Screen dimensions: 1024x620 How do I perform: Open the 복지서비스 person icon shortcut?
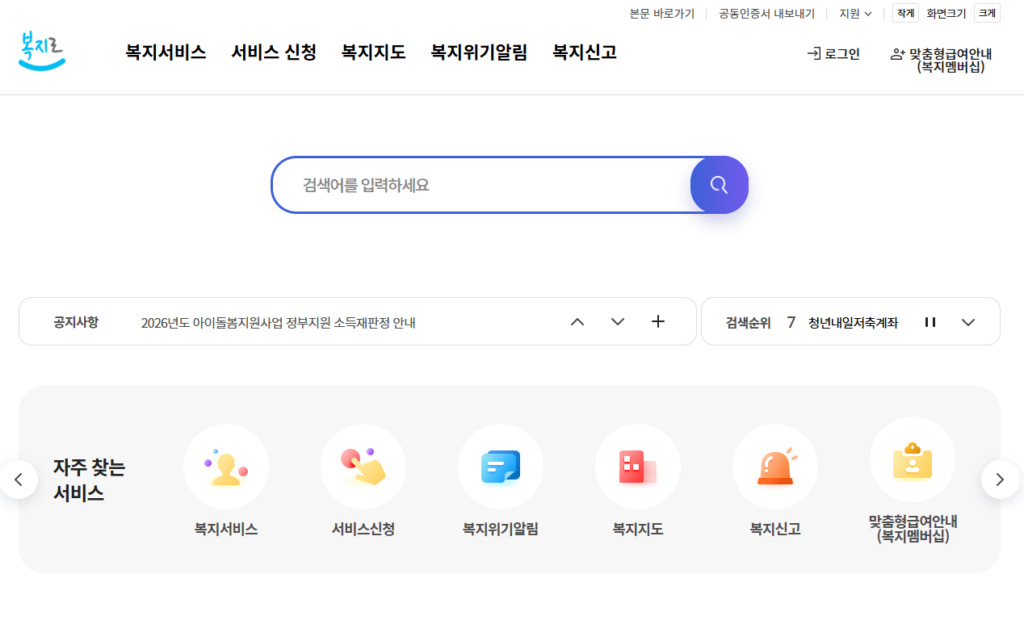[226, 466]
